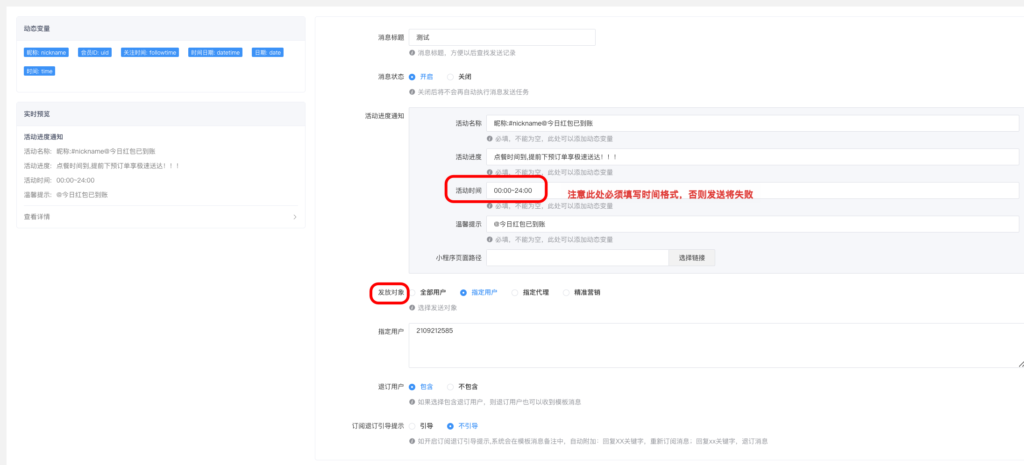Insert the 昵称: nickname variable tag

click(x=46, y=52)
